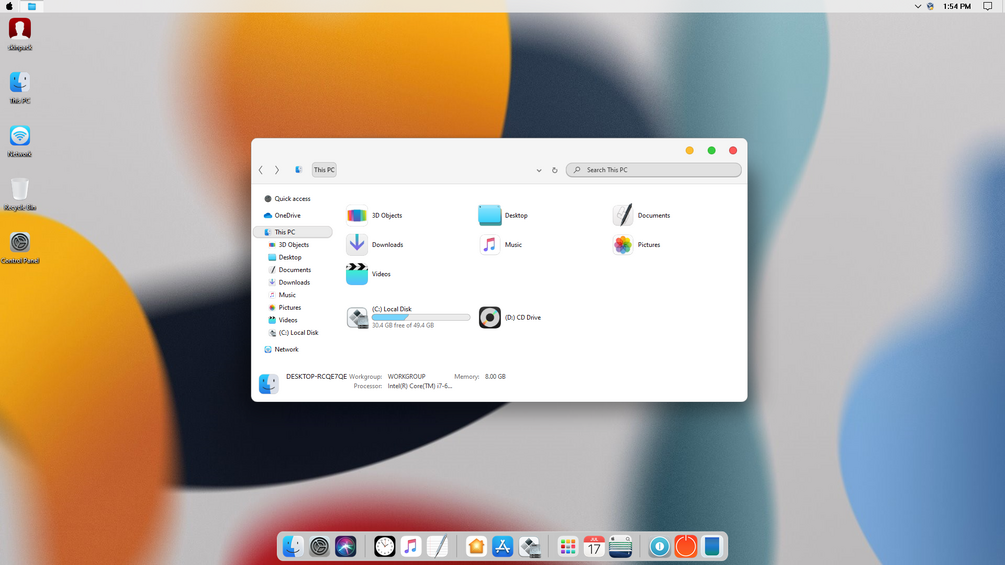Go back with the navigation arrow
This screenshot has height=565, width=1005.
tap(261, 170)
